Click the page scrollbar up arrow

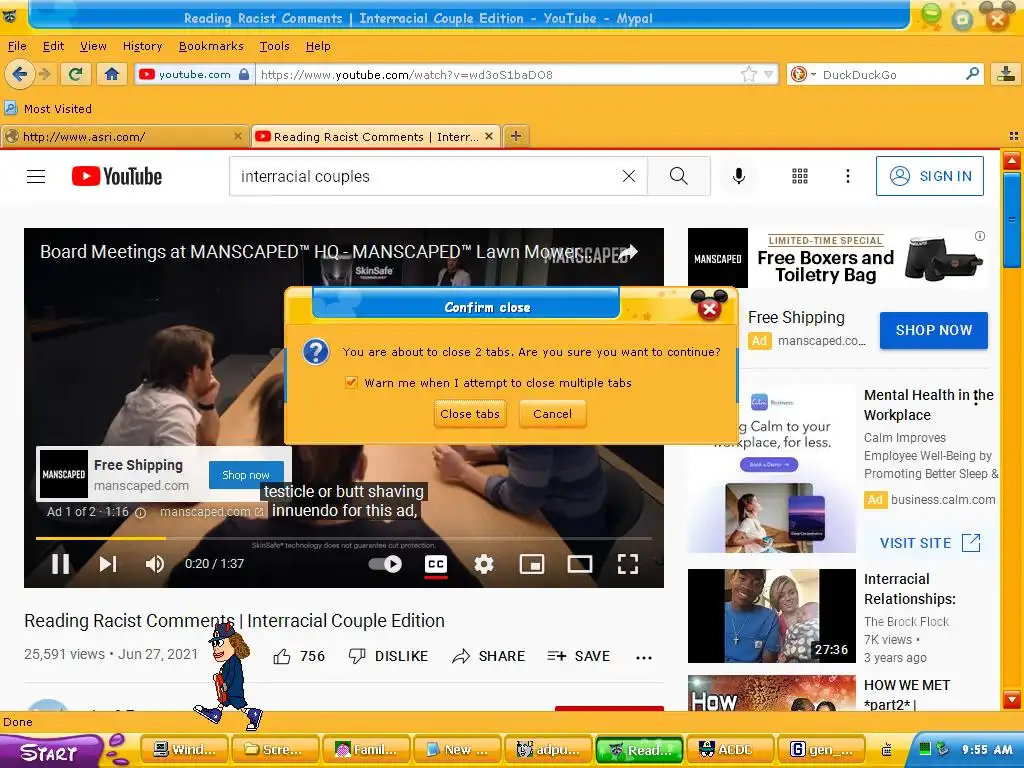tap(1012, 161)
